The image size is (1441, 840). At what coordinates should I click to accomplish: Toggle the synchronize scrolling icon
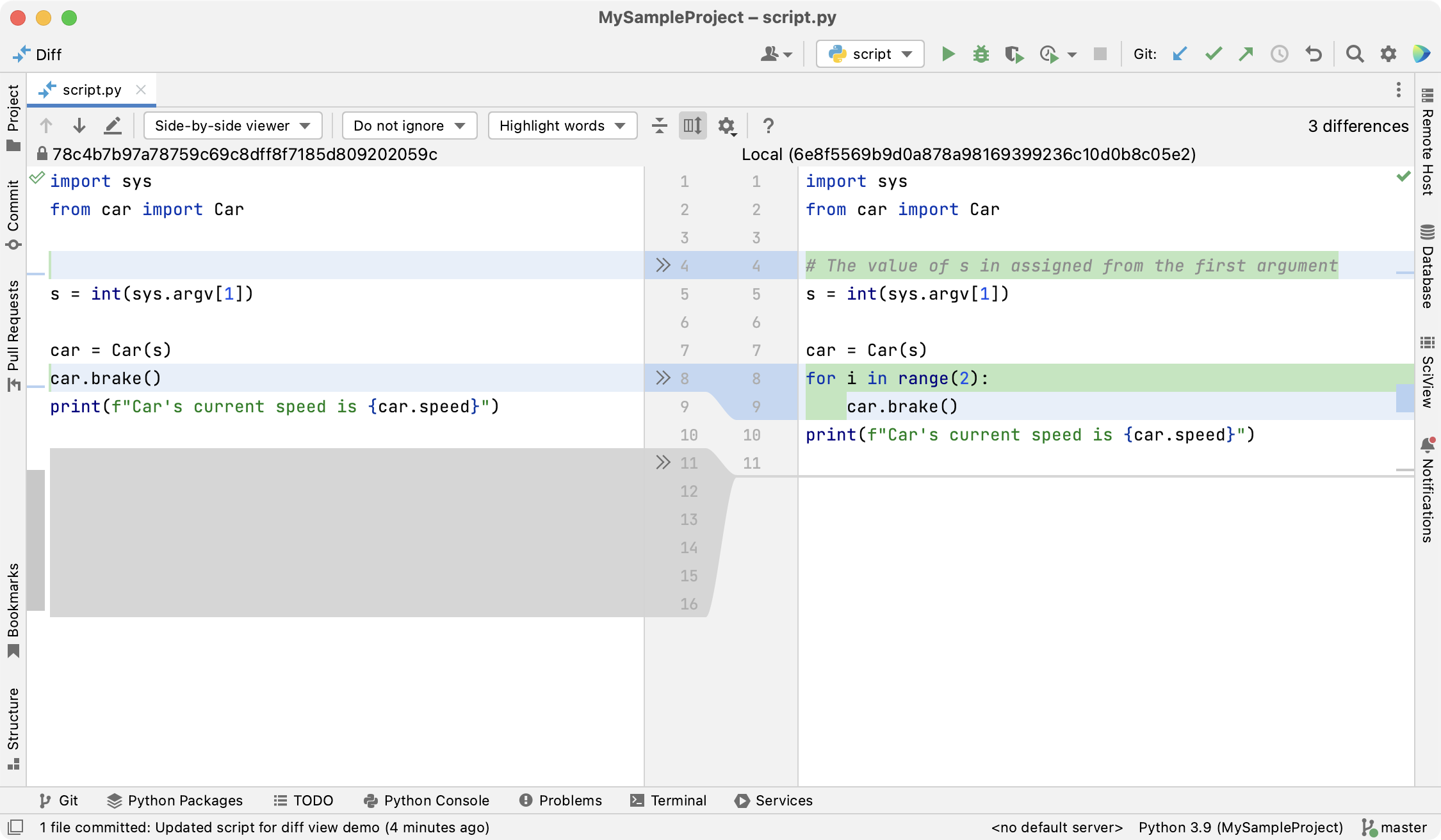(x=693, y=126)
